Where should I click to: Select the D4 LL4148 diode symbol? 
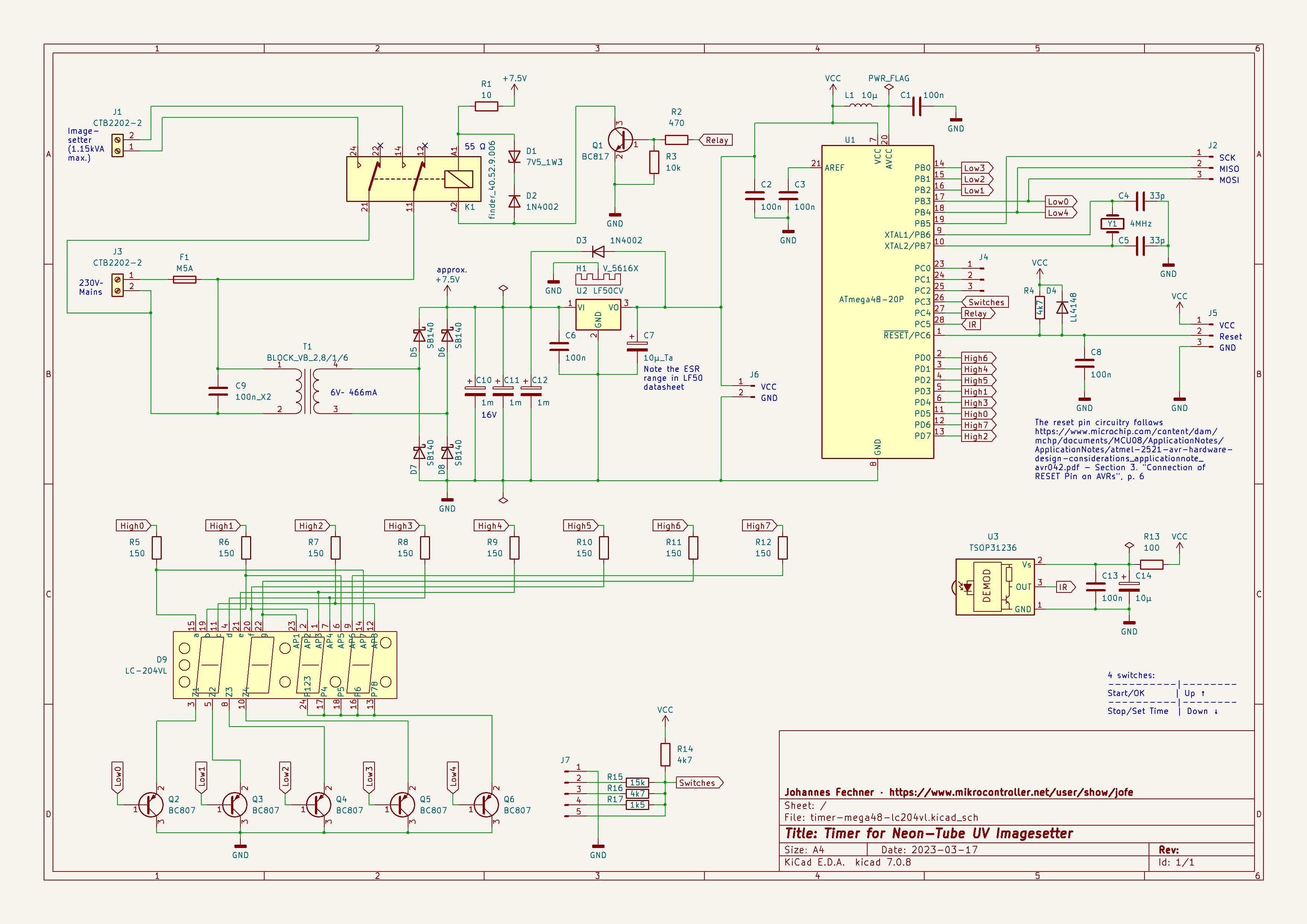coord(1062,308)
